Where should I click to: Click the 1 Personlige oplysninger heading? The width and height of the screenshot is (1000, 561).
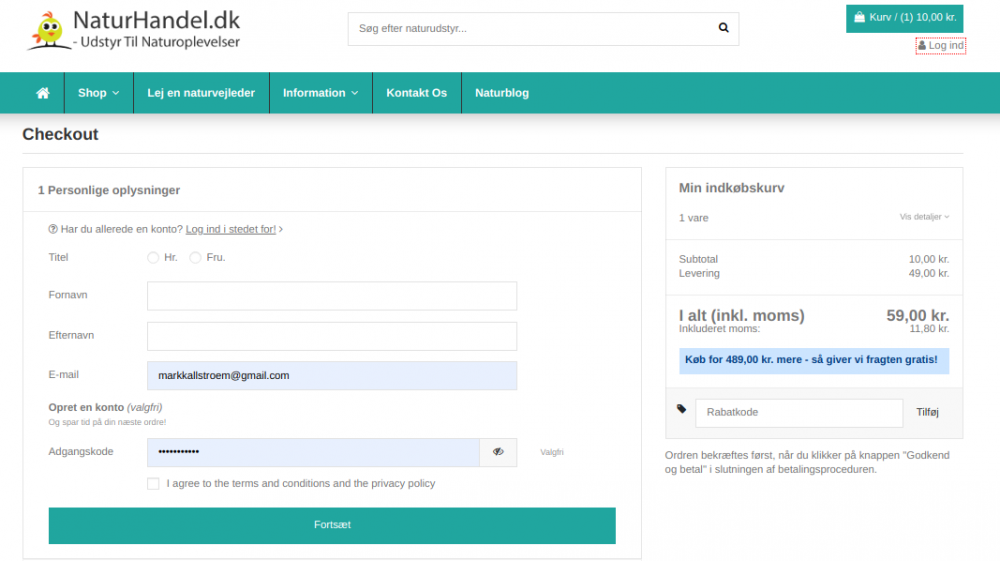pyautogui.click(x=108, y=190)
